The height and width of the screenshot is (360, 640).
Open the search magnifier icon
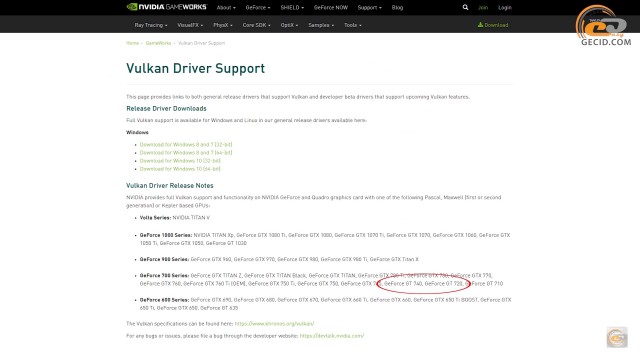[x=465, y=7]
